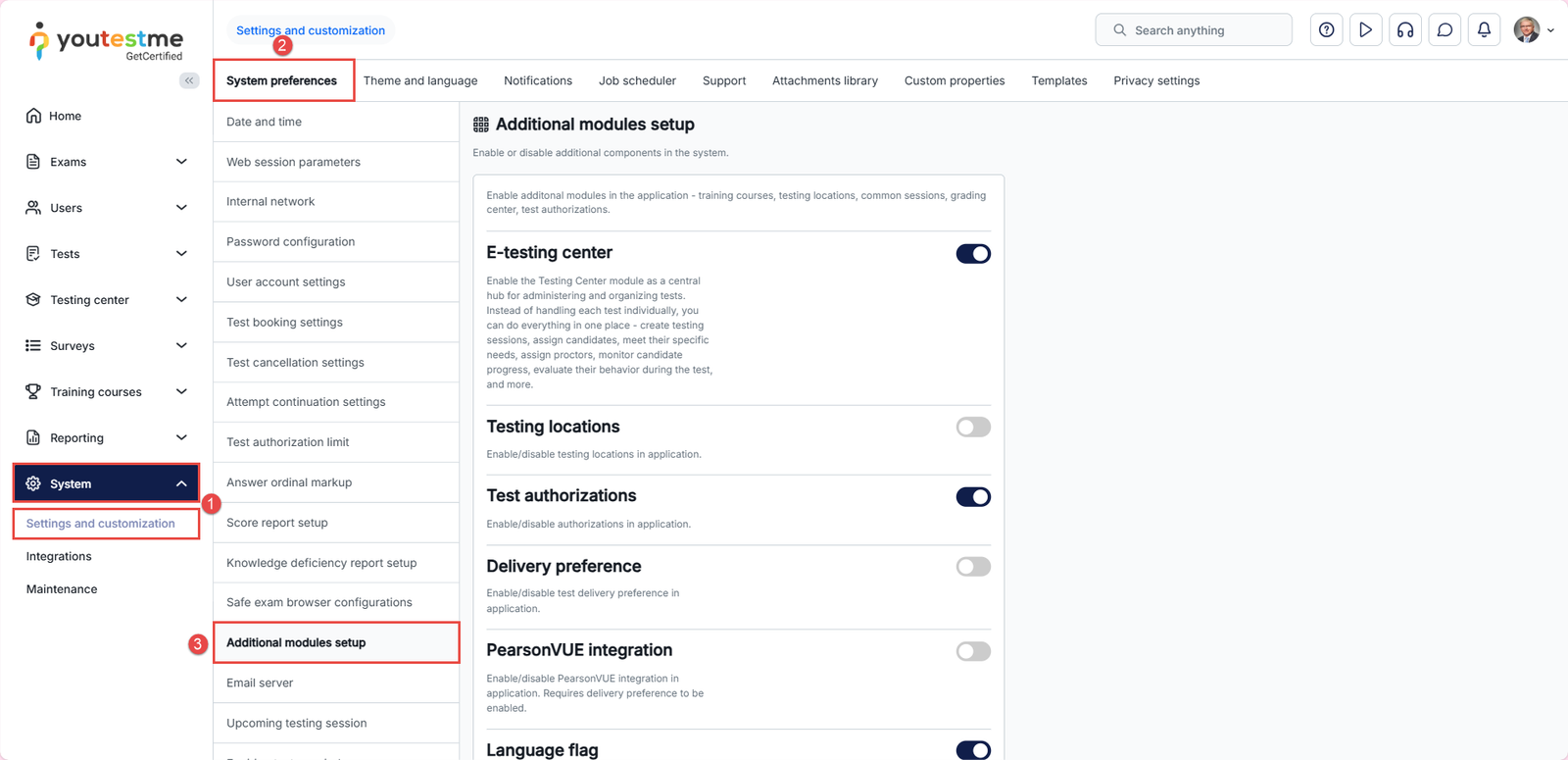Select Password configuration in preferences list
The height and width of the screenshot is (760, 1568).
tap(291, 241)
